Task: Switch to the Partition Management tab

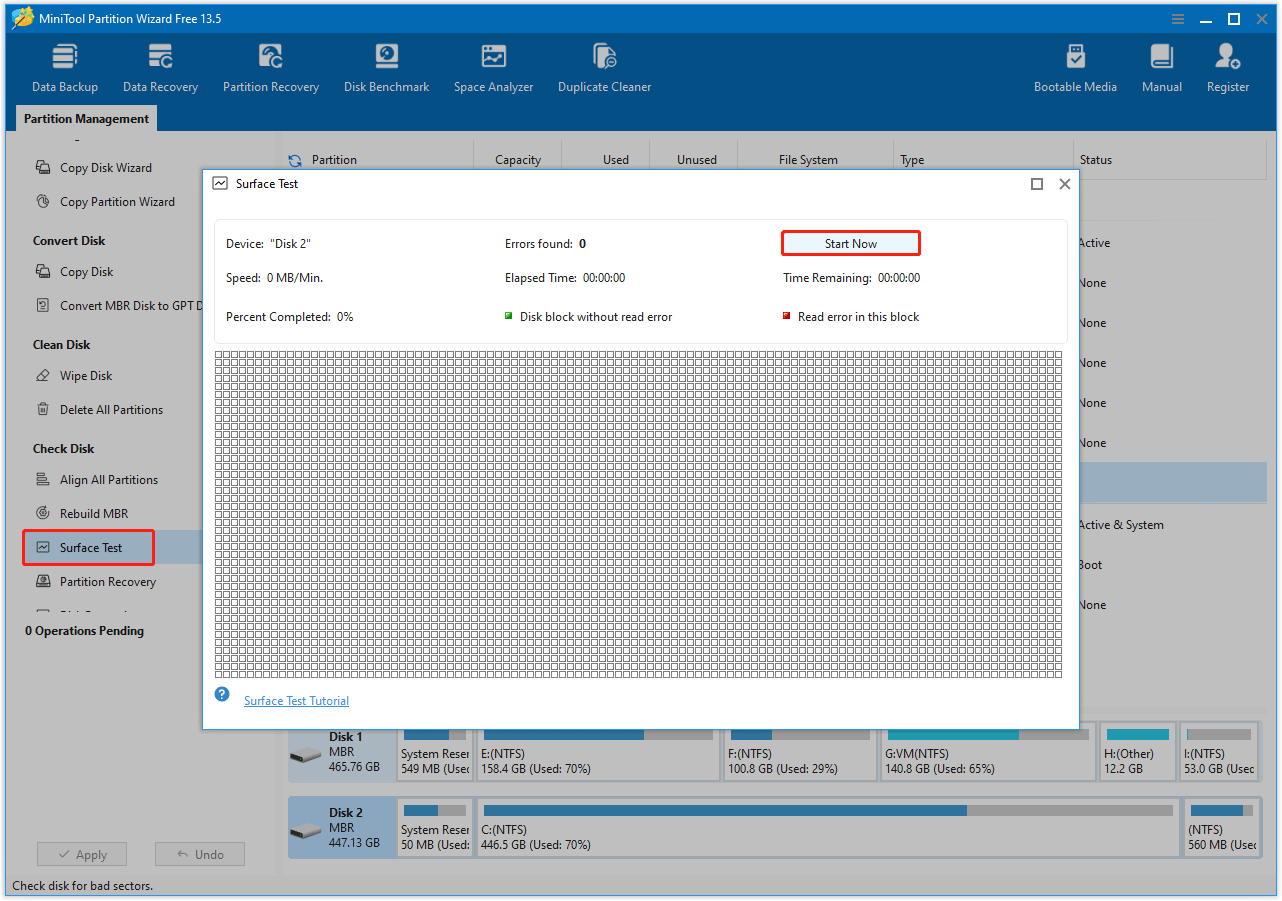Action: pos(85,118)
